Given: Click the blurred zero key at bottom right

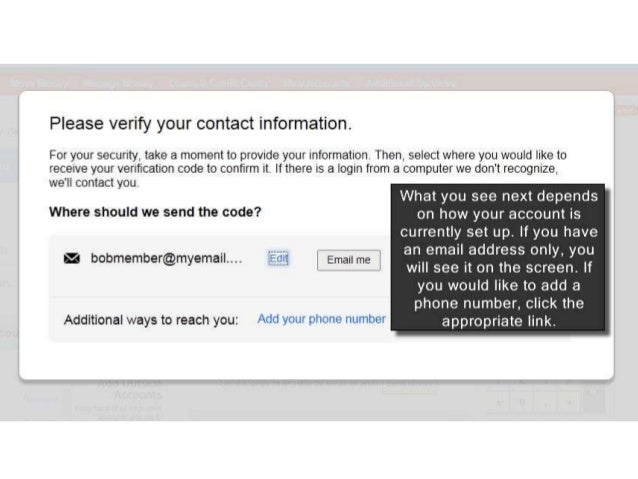Looking at the screenshot, I should [x=522, y=402].
